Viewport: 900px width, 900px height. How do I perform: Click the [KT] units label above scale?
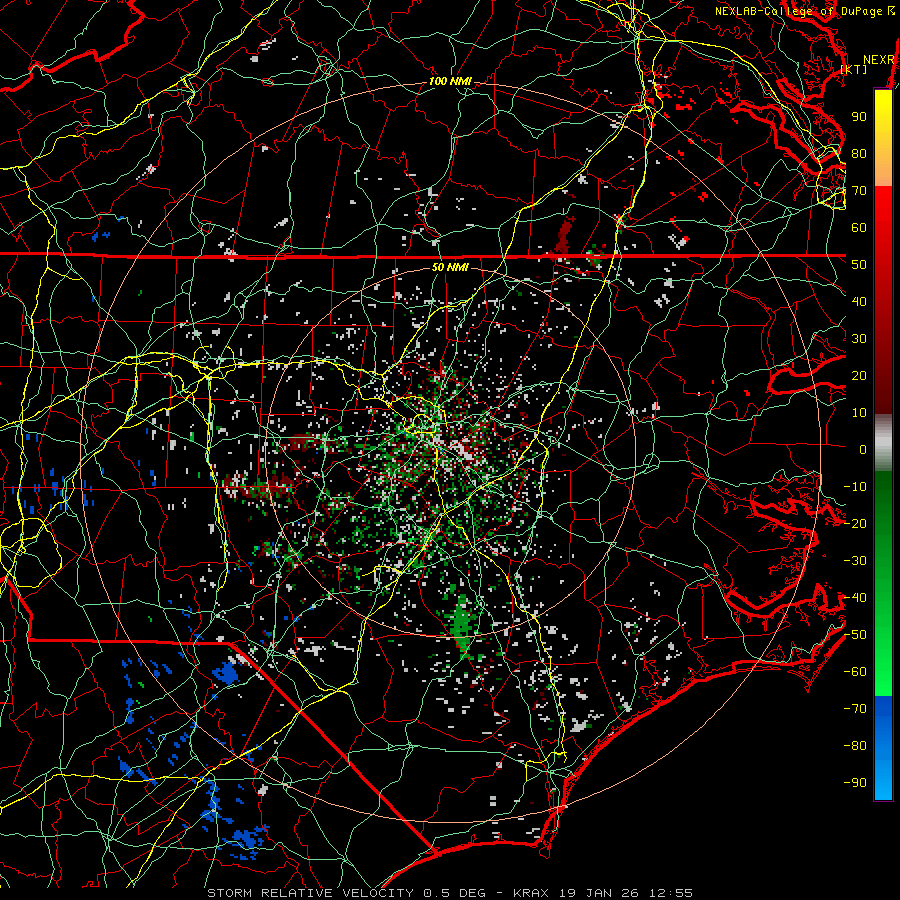(x=854, y=69)
